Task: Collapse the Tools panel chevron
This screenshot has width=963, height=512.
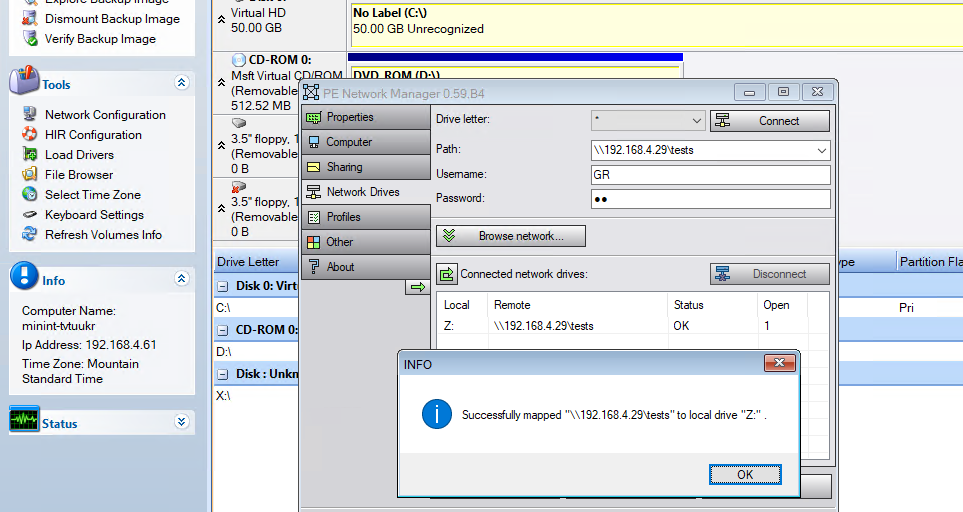Action: [181, 83]
